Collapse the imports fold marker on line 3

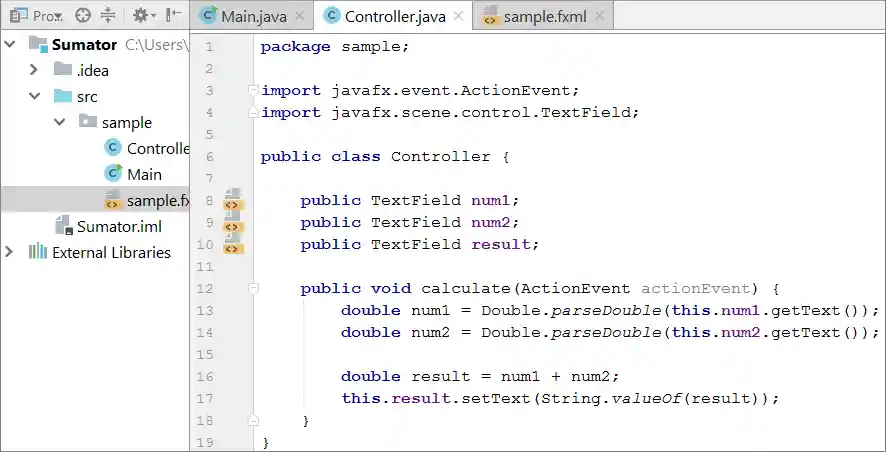(253, 90)
